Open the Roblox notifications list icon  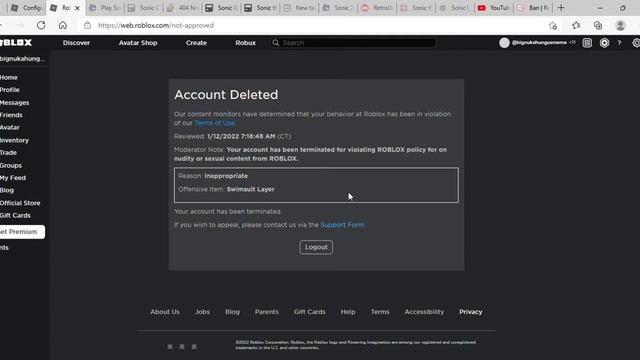(x=587, y=42)
